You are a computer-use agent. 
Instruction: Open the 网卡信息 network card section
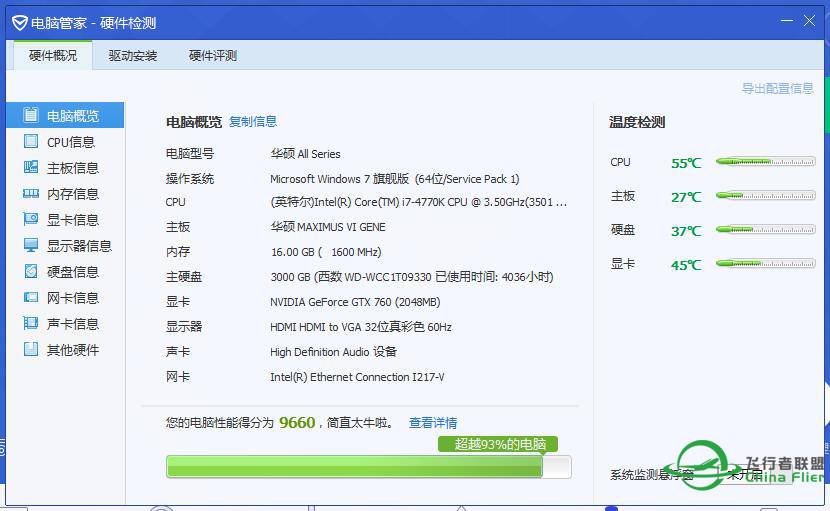click(72, 298)
